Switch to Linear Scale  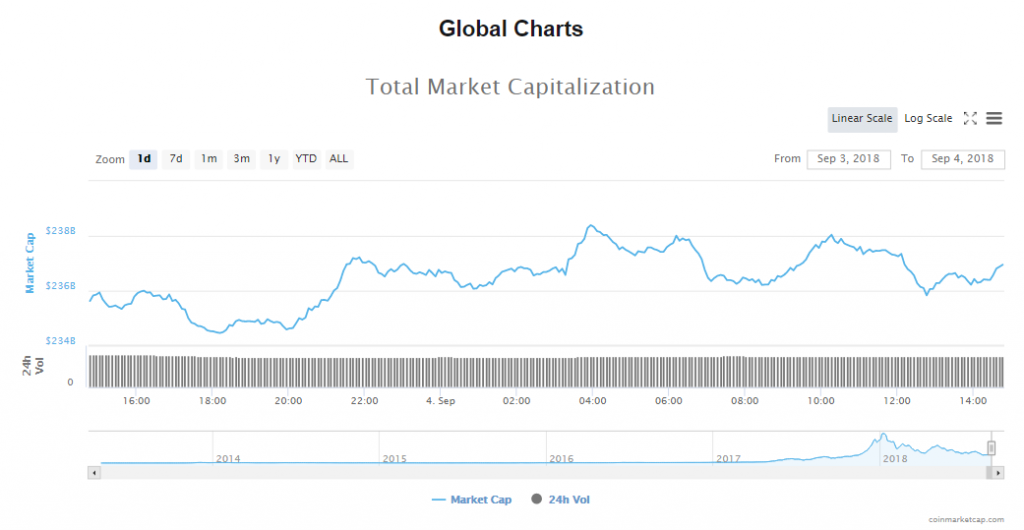[x=862, y=119]
